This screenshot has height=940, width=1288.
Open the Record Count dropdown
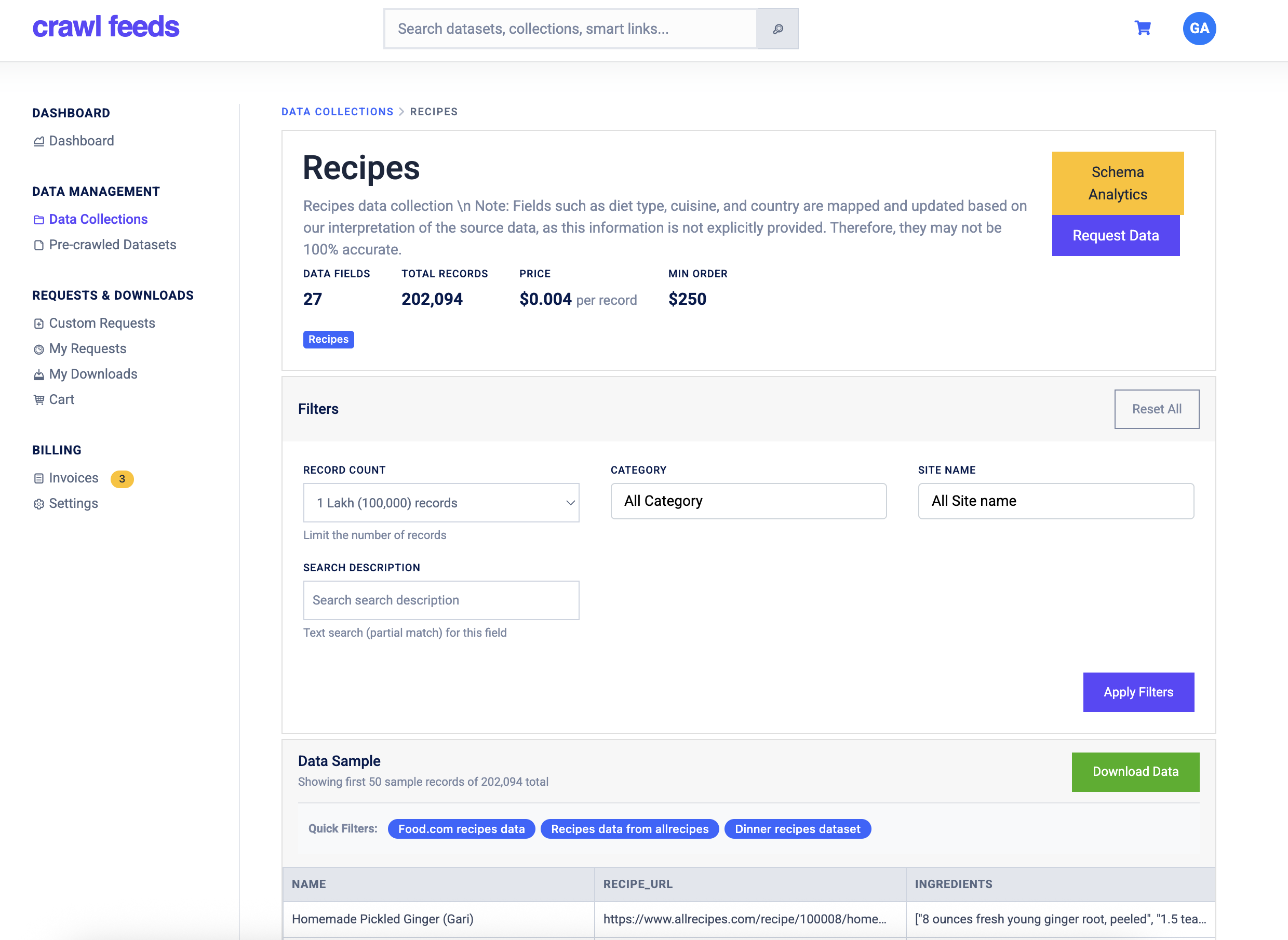click(441, 502)
